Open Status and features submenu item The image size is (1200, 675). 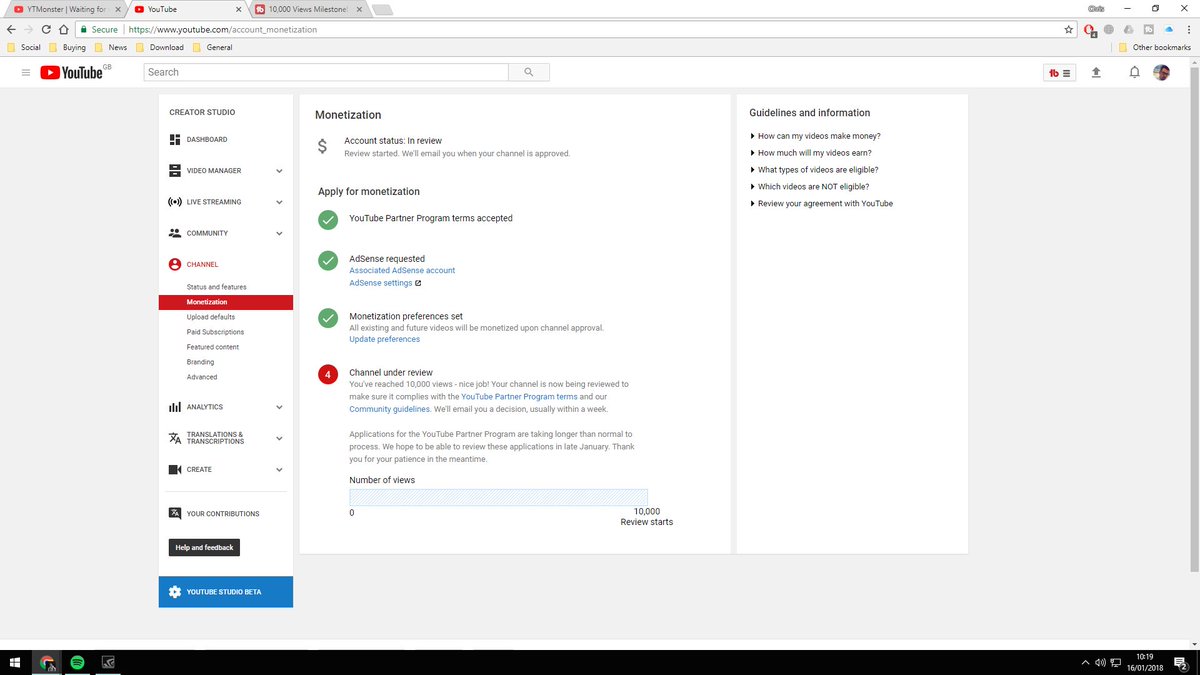[x=216, y=287]
